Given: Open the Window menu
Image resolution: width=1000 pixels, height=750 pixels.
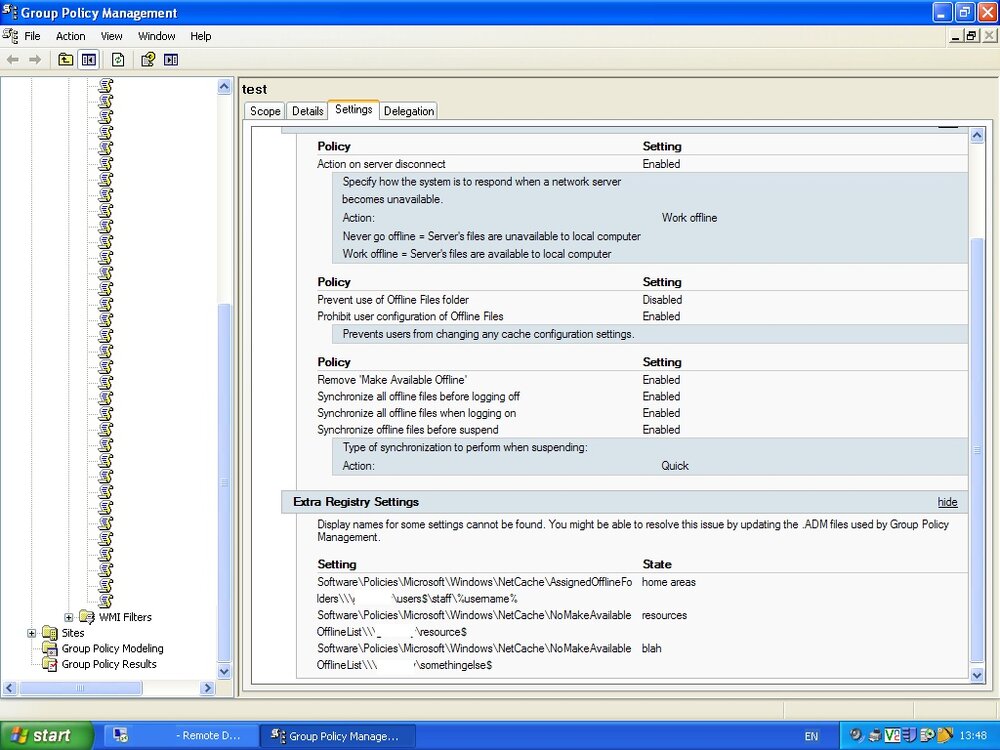Looking at the screenshot, I should (x=157, y=36).
